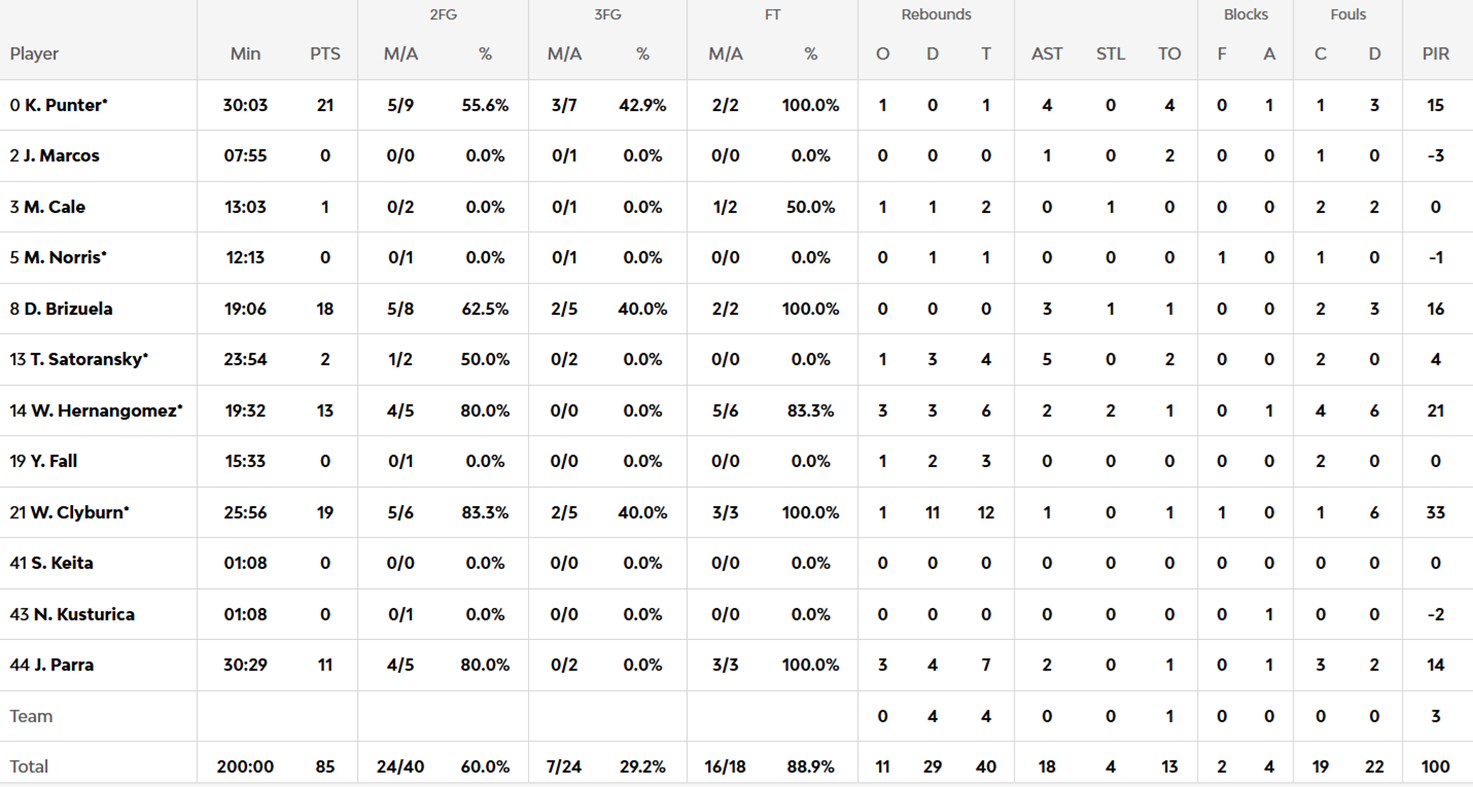Sort by PIR column header

click(x=1436, y=54)
